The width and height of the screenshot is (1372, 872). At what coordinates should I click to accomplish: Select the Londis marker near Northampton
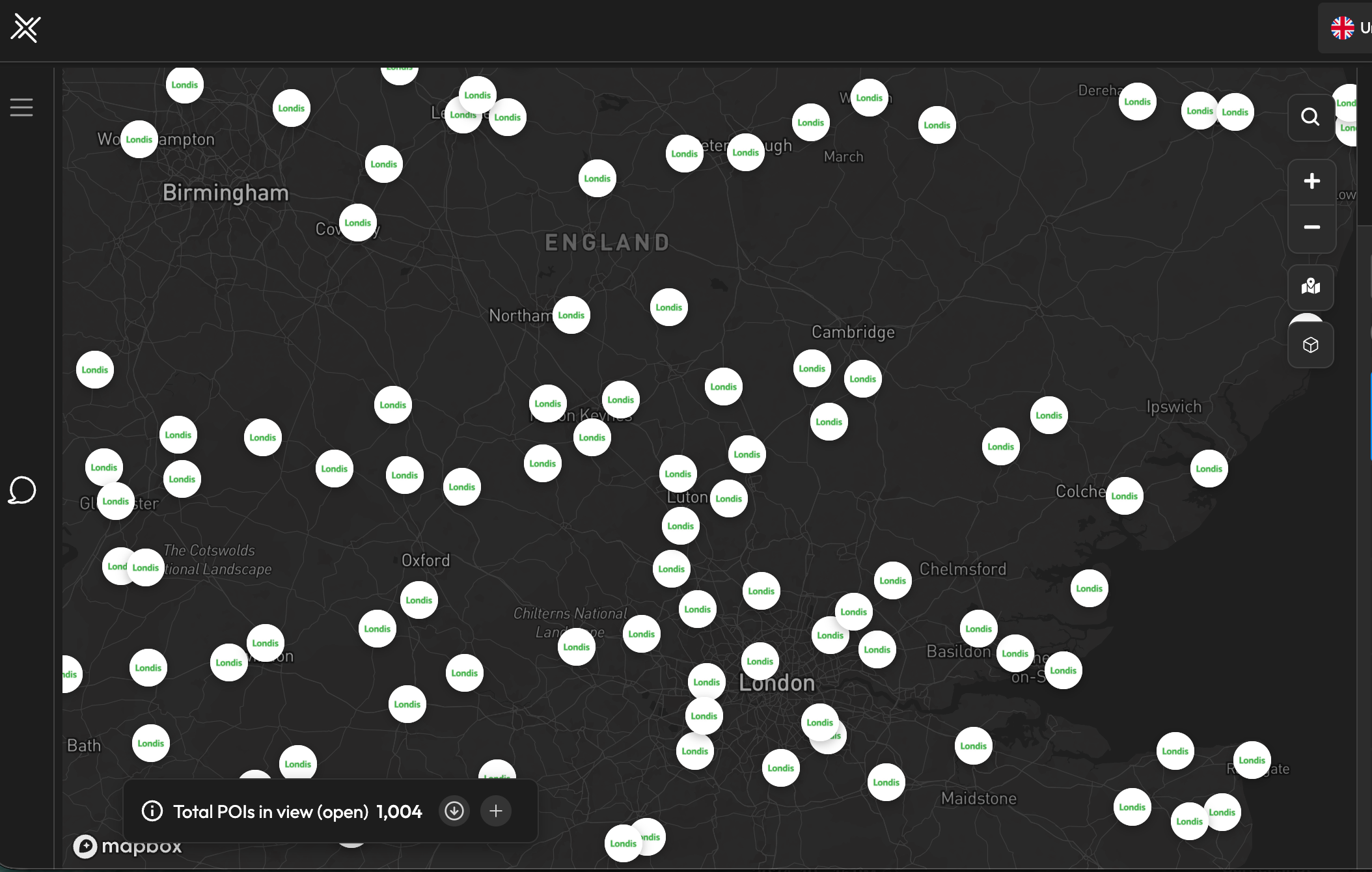(571, 315)
